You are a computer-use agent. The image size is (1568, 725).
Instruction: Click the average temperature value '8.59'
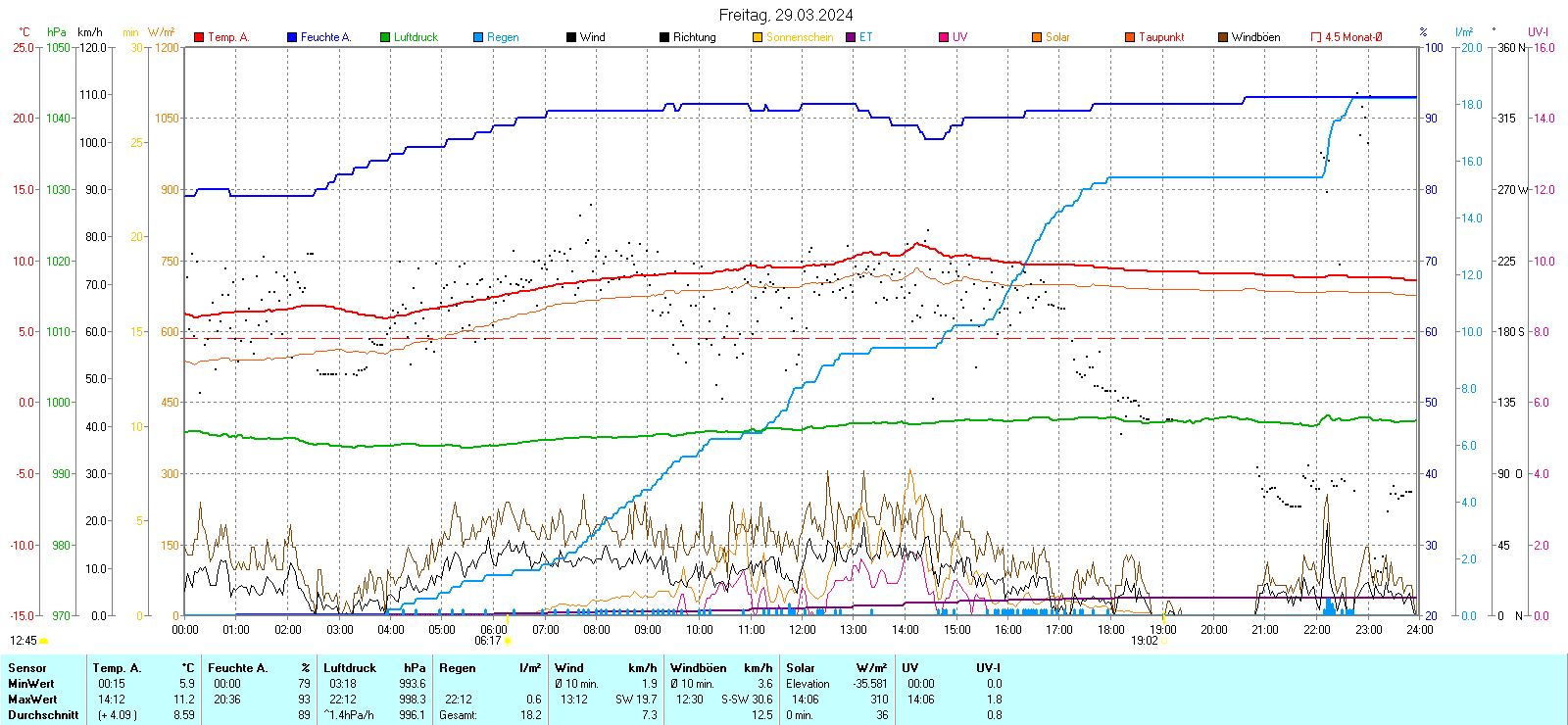(x=184, y=715)
